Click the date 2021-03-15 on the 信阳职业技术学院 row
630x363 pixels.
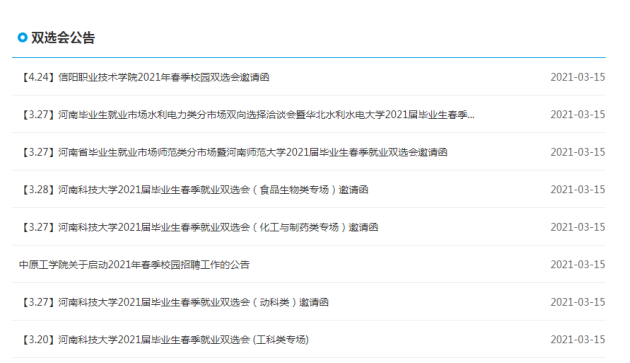[x=578, y=77]
